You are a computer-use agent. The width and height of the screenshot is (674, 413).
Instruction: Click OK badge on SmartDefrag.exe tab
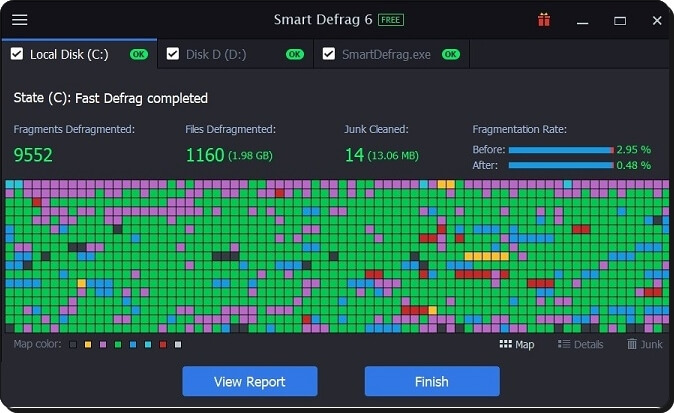[451, 55]
